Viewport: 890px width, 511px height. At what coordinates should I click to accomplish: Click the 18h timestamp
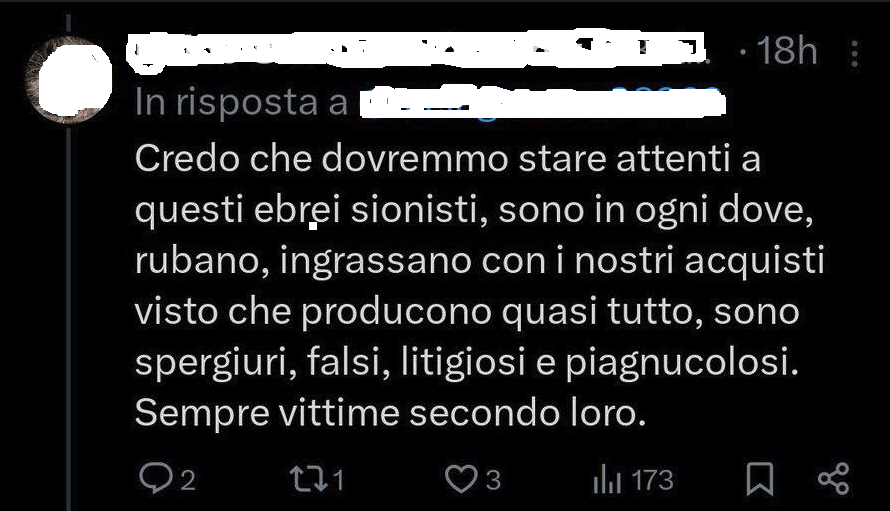(x=787, y=51)
